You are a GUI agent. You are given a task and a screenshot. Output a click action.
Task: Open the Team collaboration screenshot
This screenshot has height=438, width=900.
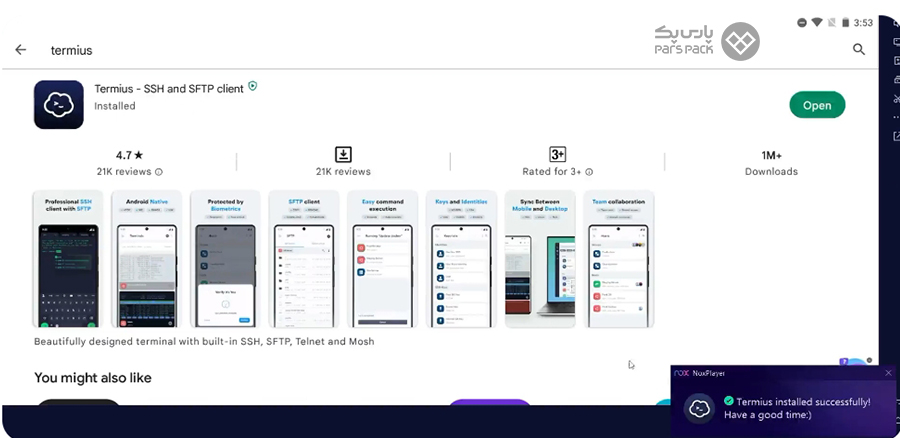[619, 259]
